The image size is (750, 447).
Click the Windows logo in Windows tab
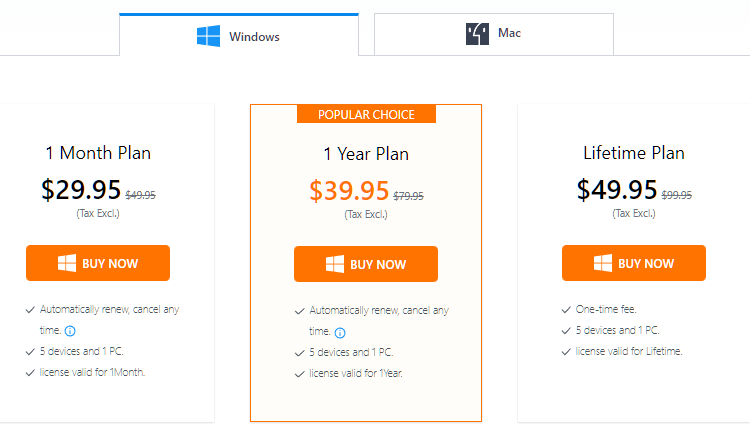point(209,36)
